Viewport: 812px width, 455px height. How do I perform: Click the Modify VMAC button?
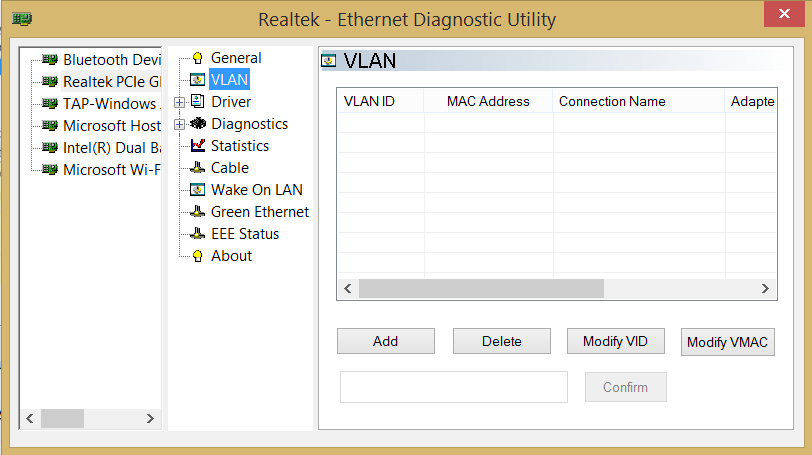727,342
